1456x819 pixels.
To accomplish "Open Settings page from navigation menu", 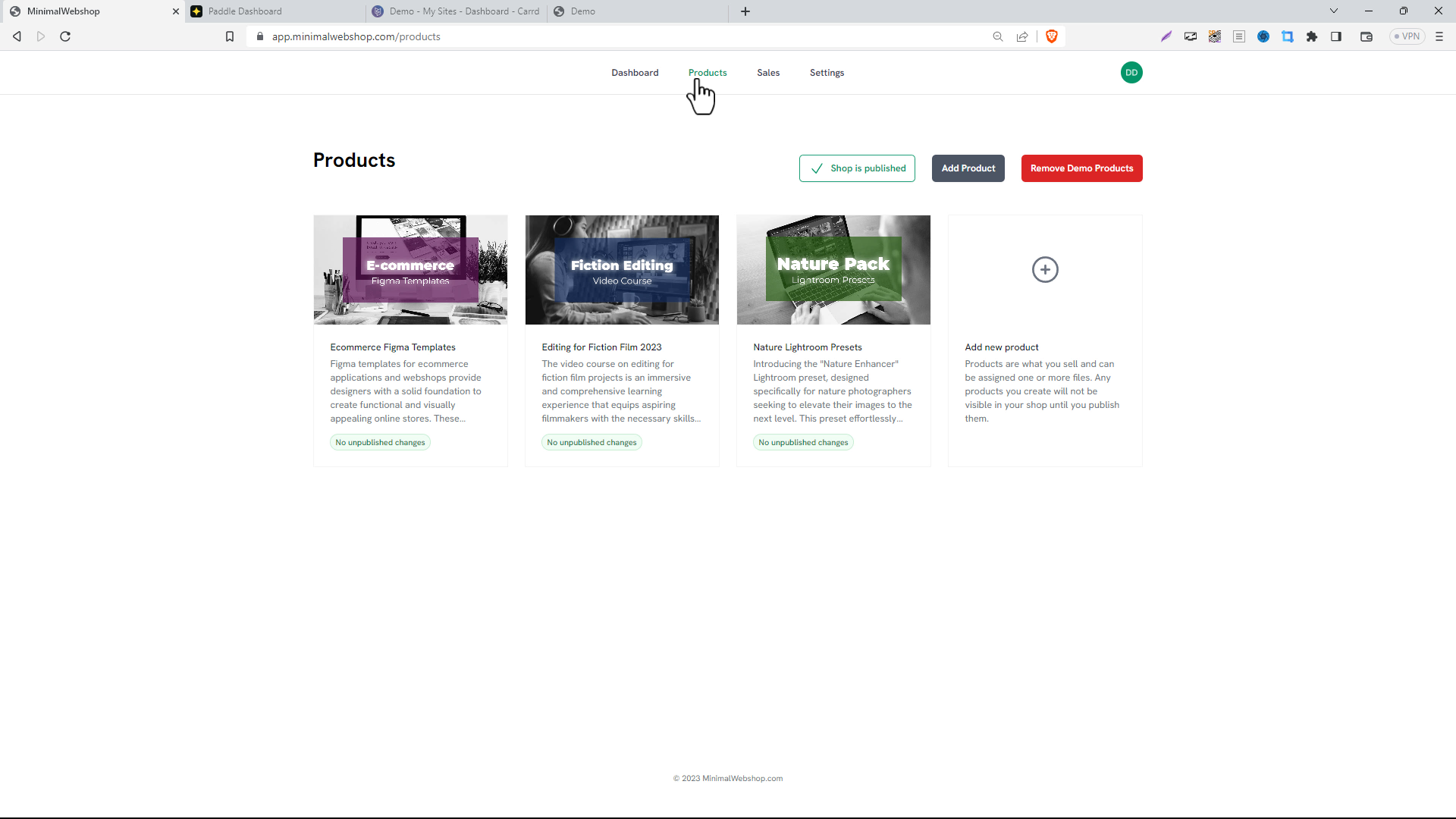I will (827, 72).
